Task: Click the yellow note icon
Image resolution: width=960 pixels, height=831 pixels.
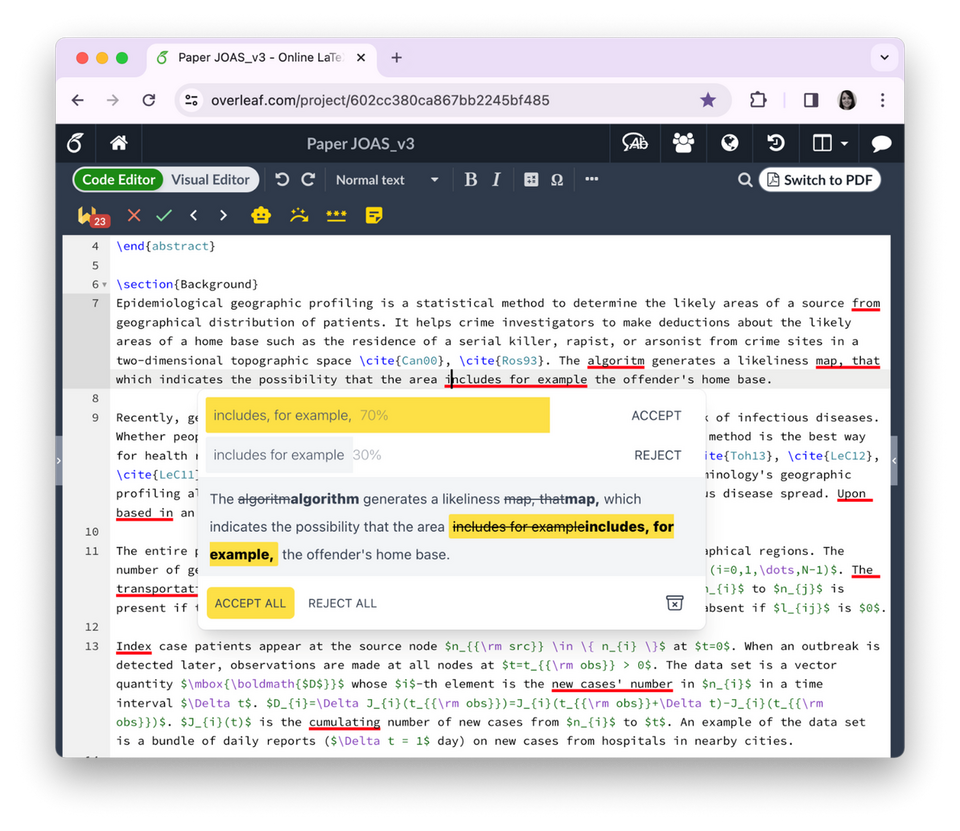Action: coord(373,216)
